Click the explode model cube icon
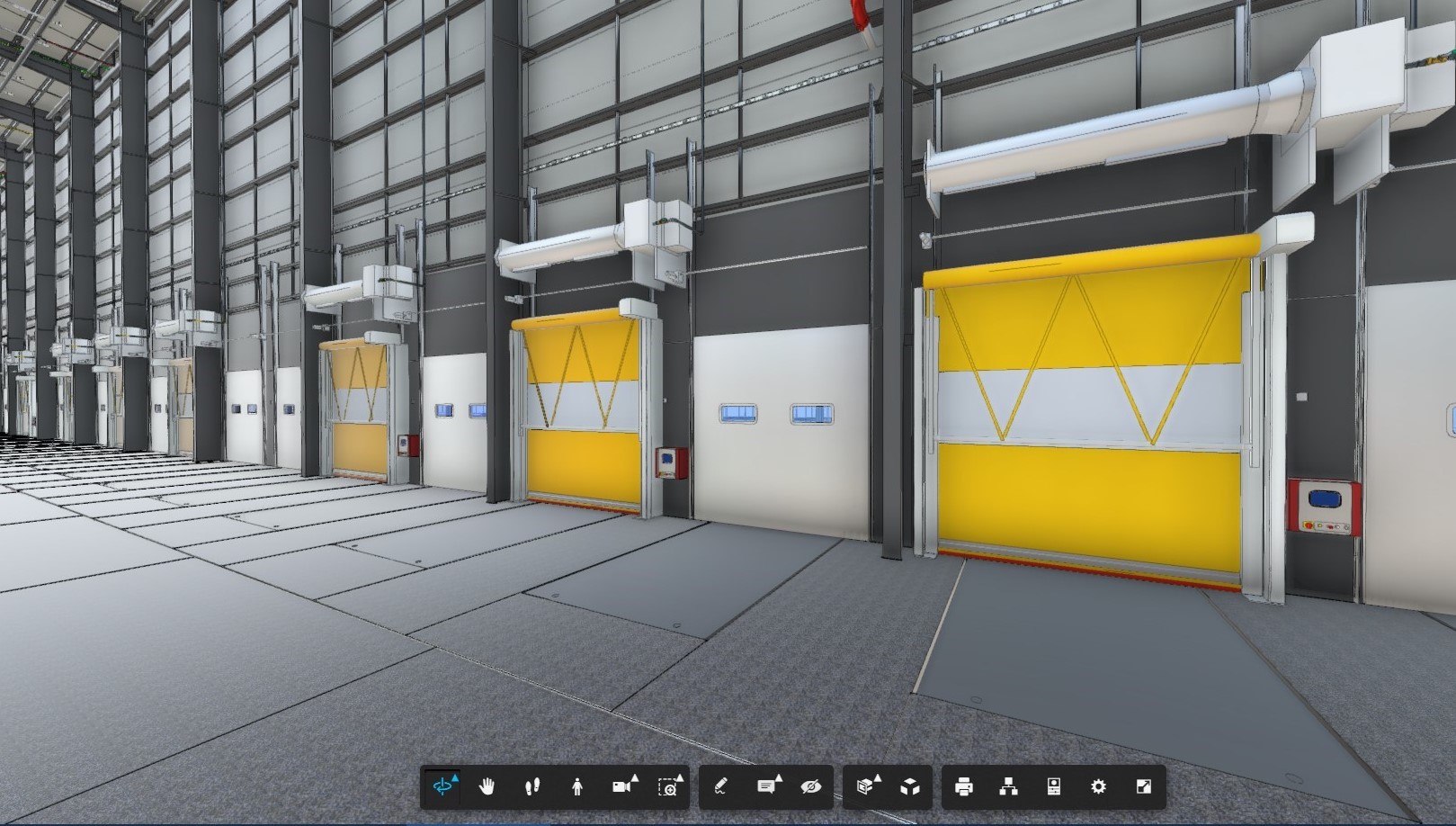Viewport: 1456px width, 826px height. (x=910, y=786)
